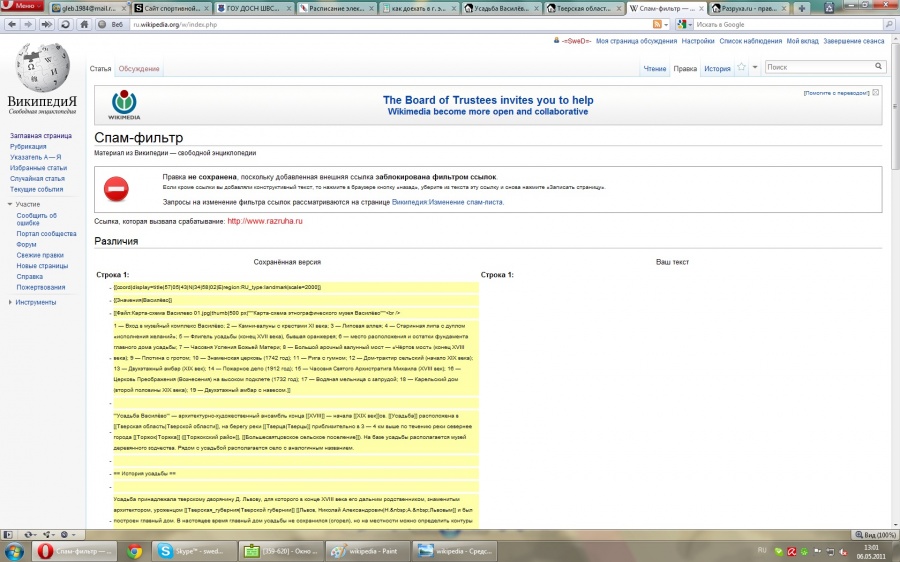
Task: Go to the home page icon
Action: (84, 25)
